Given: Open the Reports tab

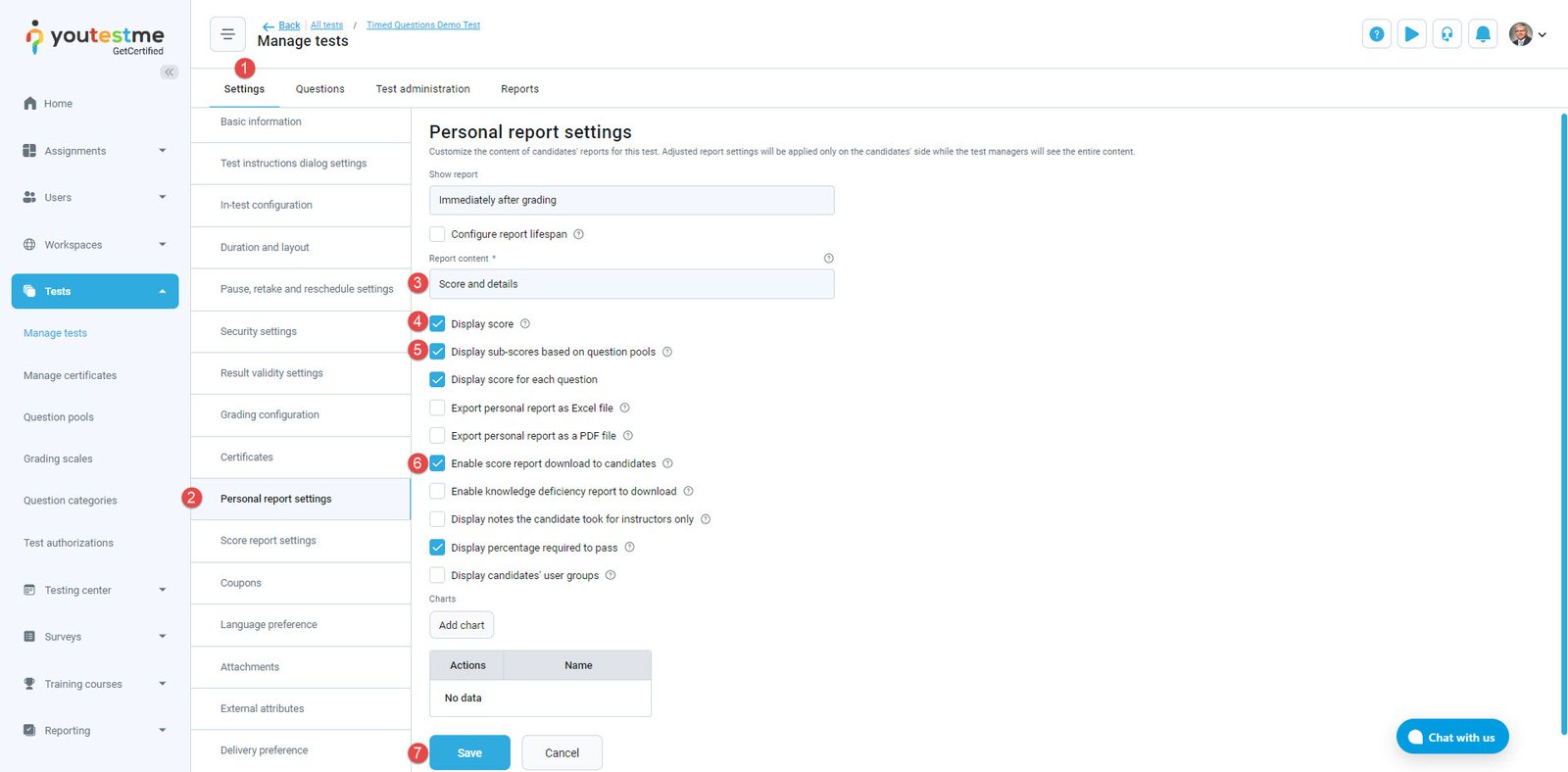Looking at the screenshot, I should pyautogui.click(x=519, y=89).
